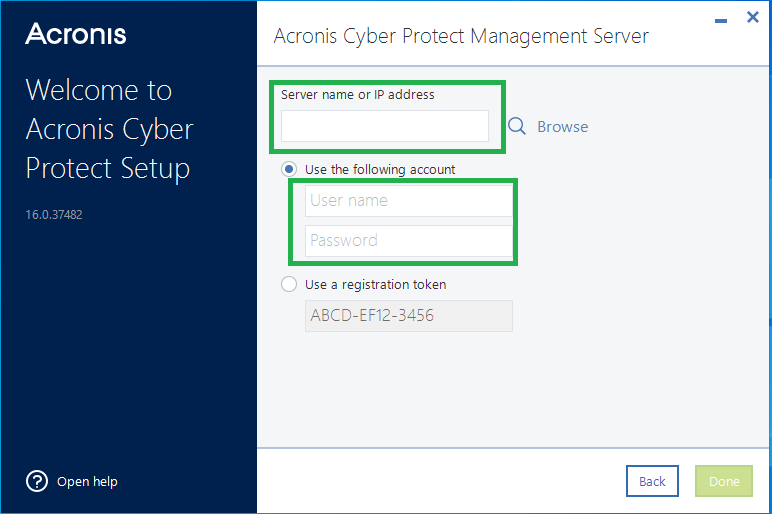772x514 pixels.
Task: Click the 'Use a registration token' label text
Action: (x=375, y=284)
